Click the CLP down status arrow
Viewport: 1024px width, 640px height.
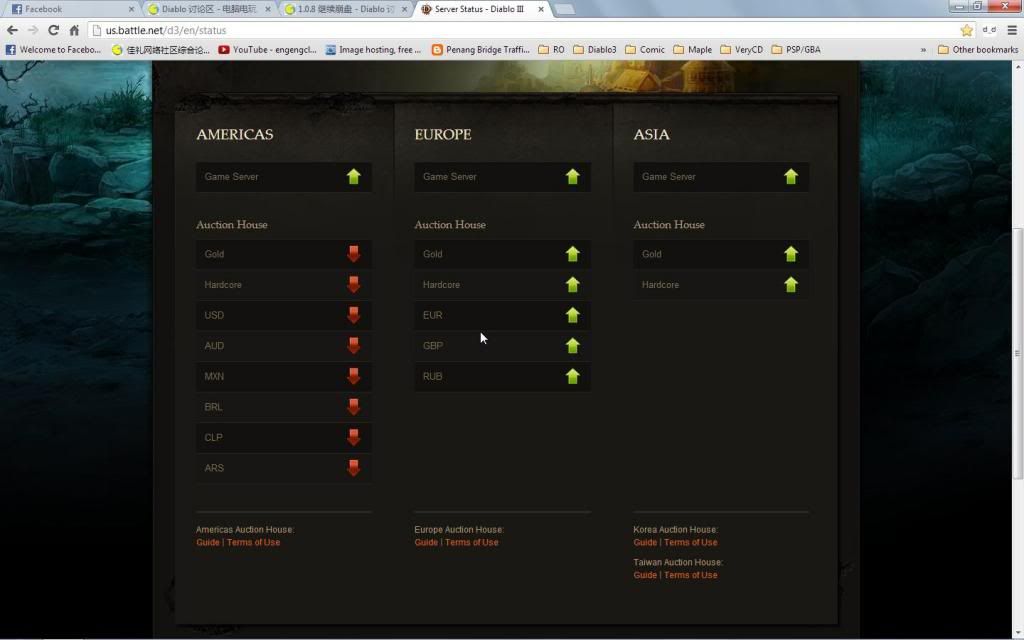click(x=353, y=438)
